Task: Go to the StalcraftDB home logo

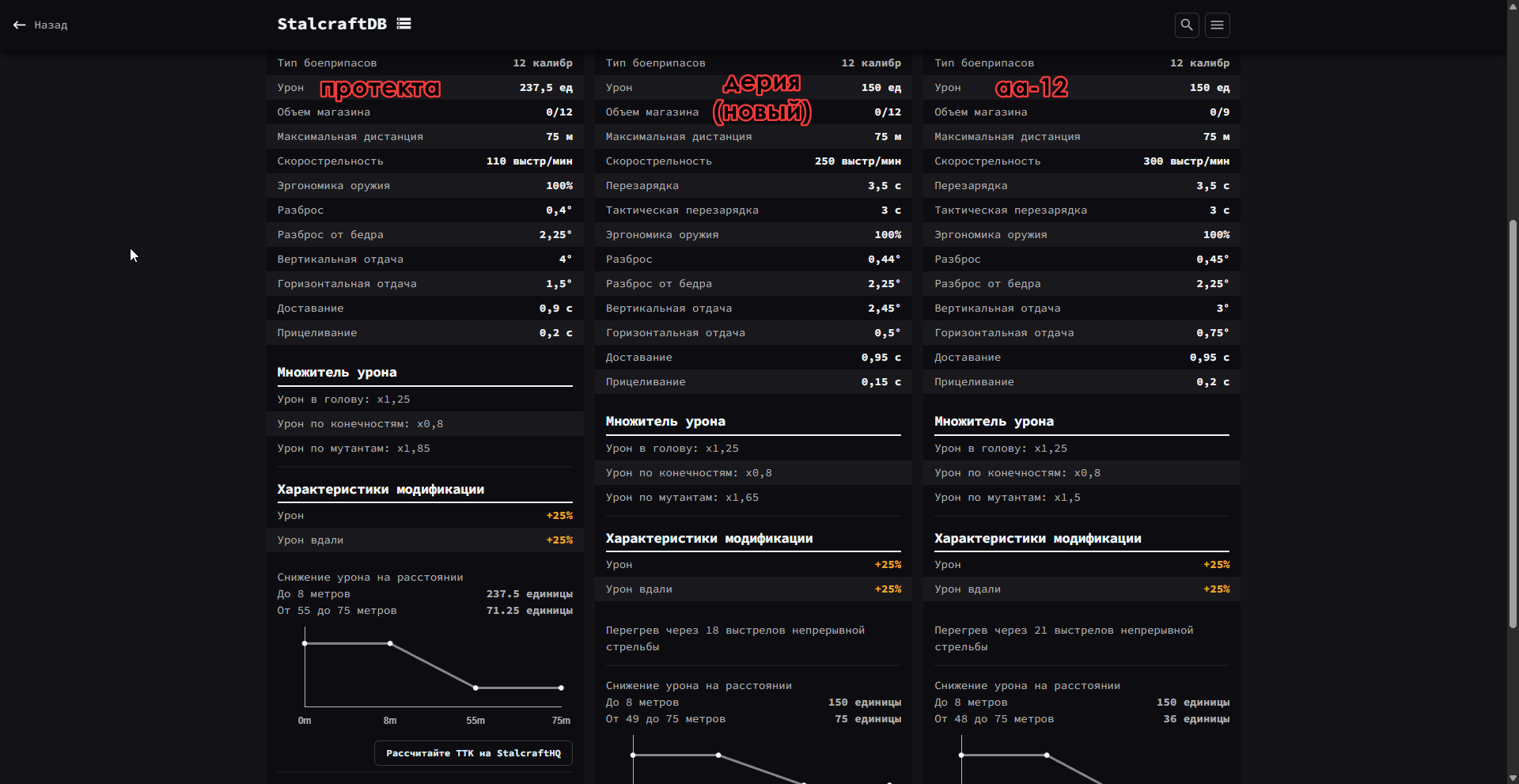Action: tap(331, 24)
